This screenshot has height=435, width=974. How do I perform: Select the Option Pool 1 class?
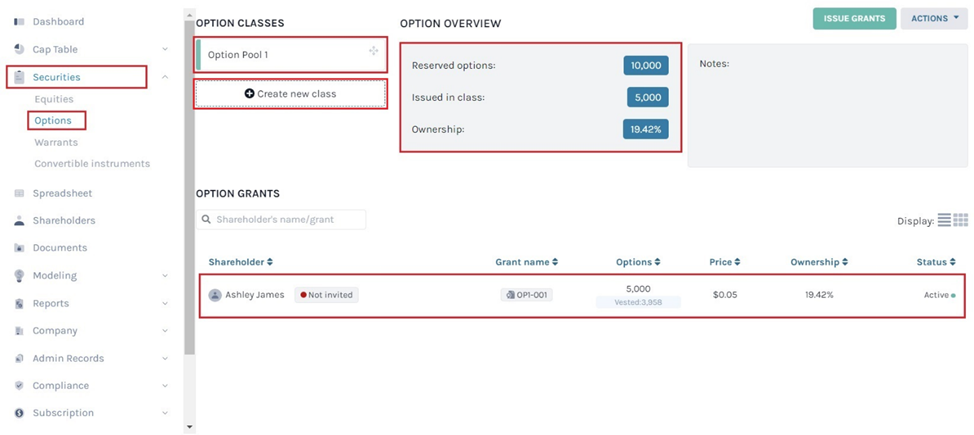click(x=291, y=55)
